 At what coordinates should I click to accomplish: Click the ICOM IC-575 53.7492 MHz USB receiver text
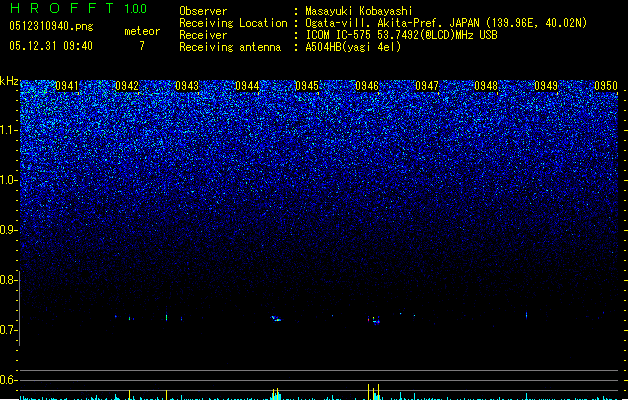pos(402,35)
